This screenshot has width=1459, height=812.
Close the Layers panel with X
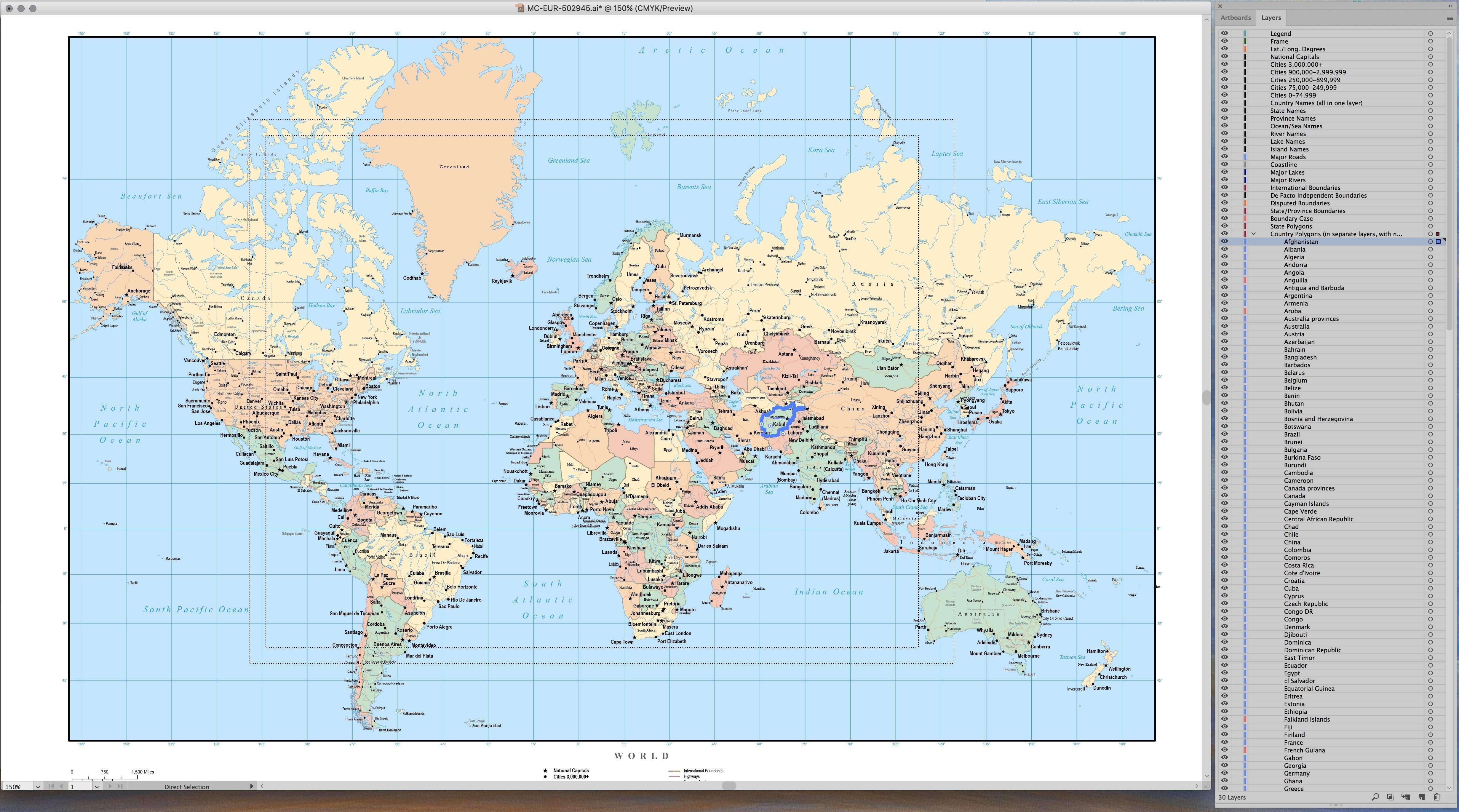tap(1220, 6)
